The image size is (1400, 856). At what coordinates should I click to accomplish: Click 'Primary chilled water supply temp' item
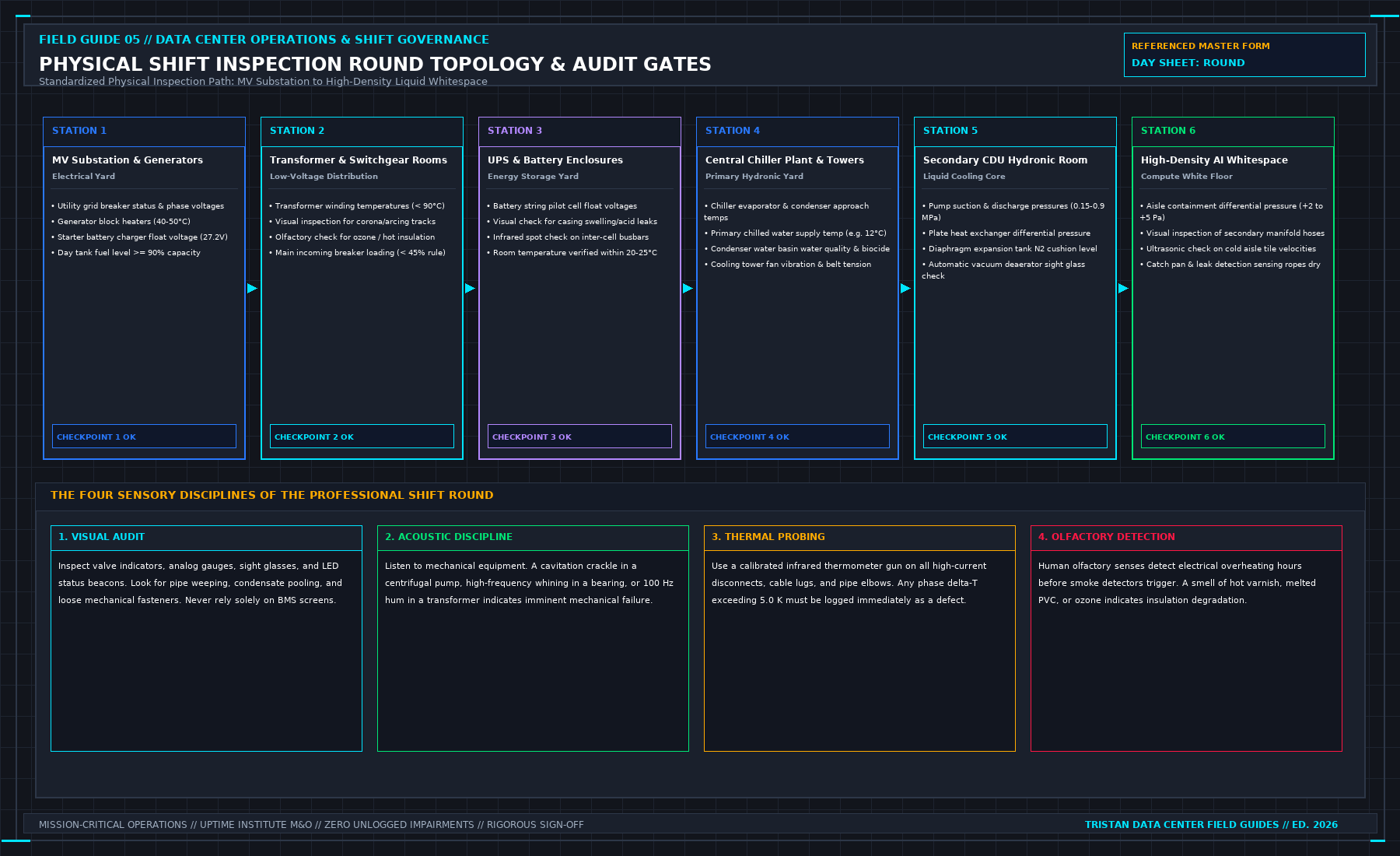796,233
